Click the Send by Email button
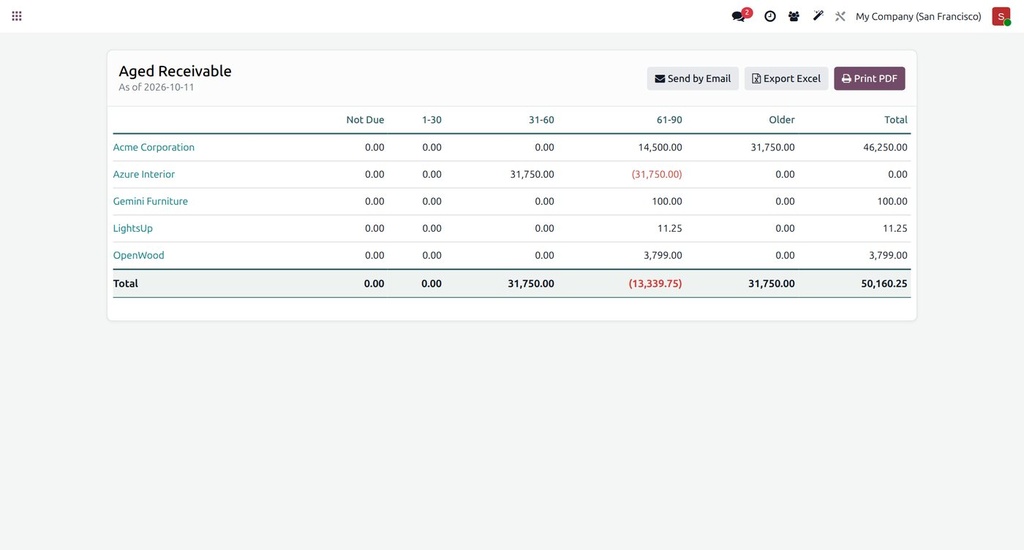This screenshot has width=1024, height=550. 692,78
